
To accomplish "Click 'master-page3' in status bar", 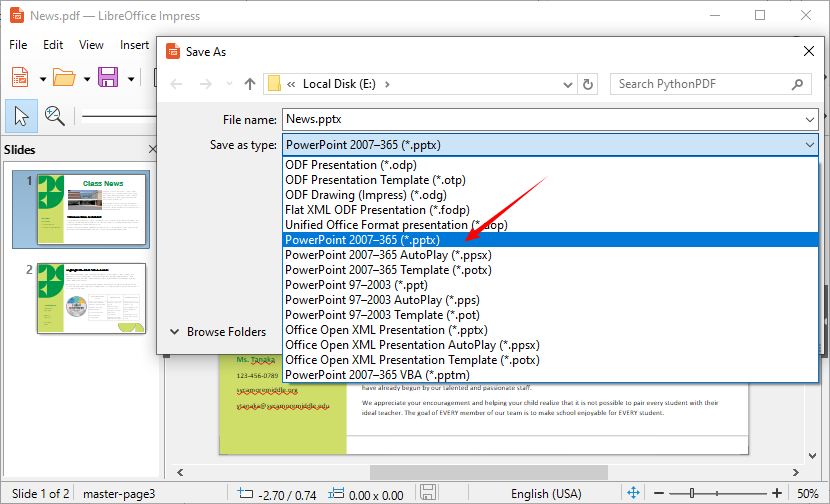I will point(119,494).
